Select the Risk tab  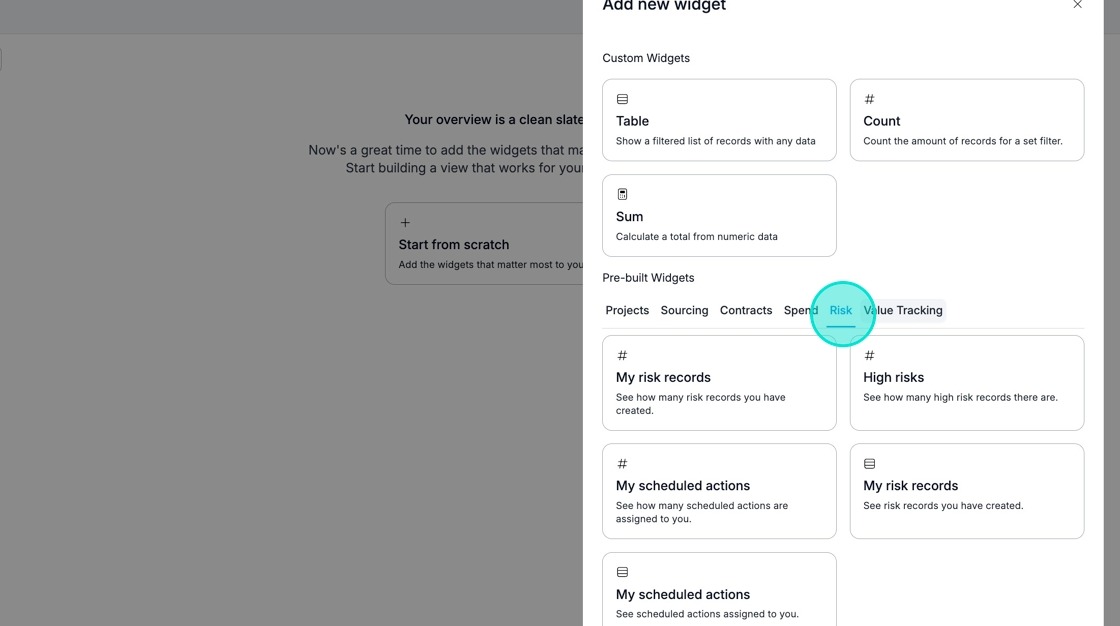(841, 310)
